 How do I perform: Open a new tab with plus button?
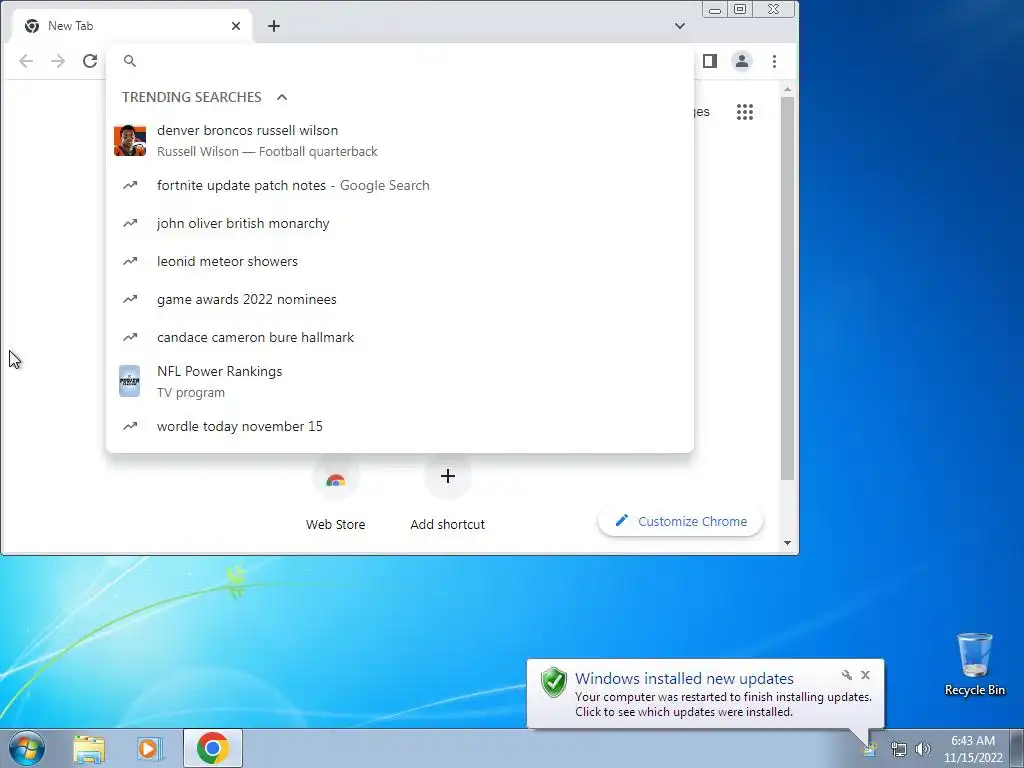274,26
